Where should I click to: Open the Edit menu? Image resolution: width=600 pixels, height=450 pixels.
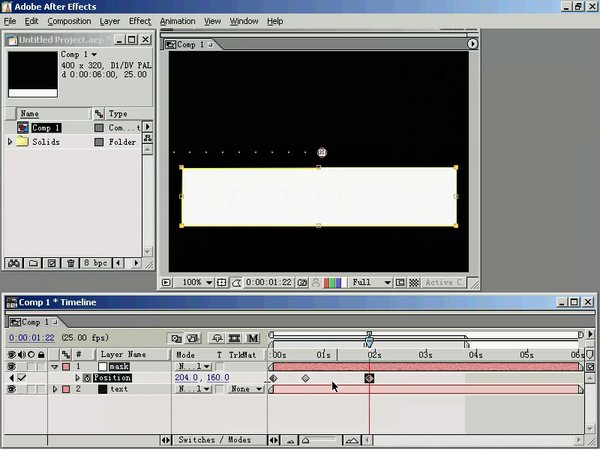point(31,21)
